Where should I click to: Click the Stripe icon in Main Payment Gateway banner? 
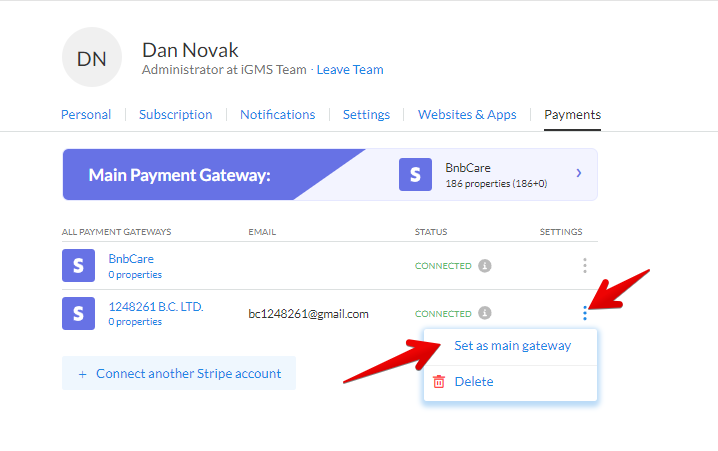tap(415, 175)
